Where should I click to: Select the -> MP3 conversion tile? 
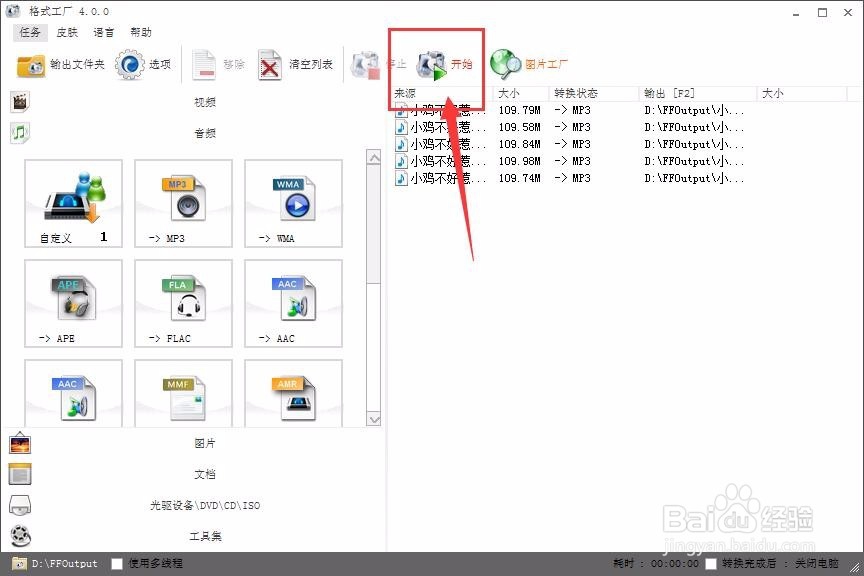183,203
